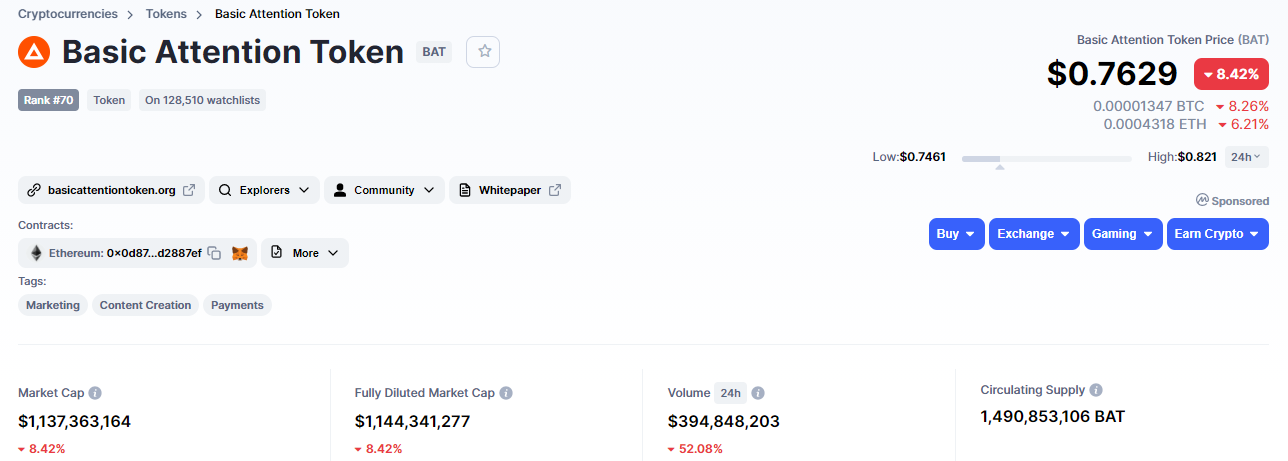Viewport: 1288px width, 461px height.
Task: Show Volume info tooltip icon
Action: coord(758,393)
